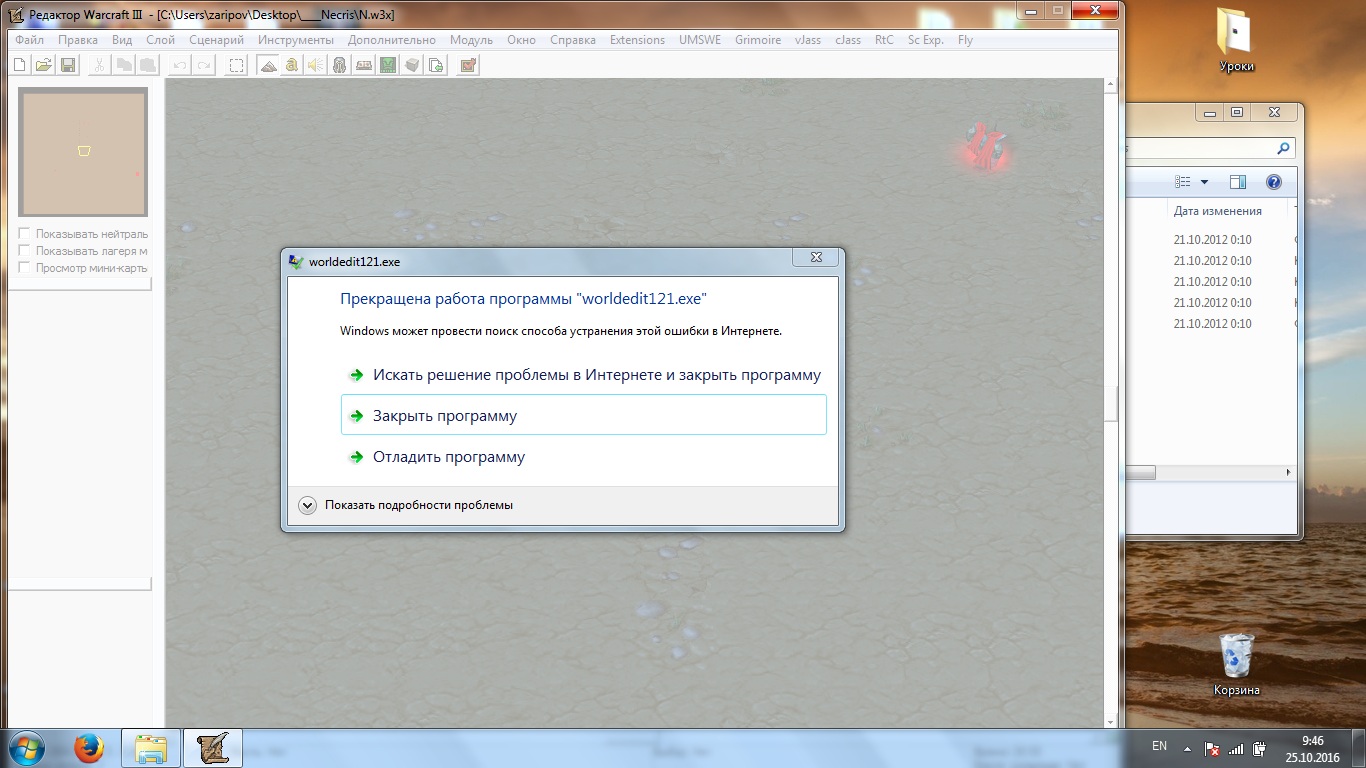Click the network signal tray icon
Viewport: 1366px width, 768px height.
pos(1236,748)
